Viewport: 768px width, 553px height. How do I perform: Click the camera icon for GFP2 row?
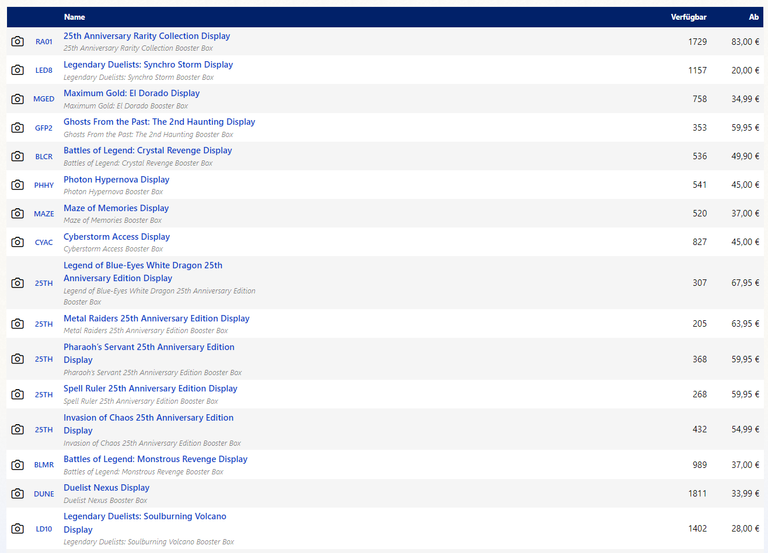[x=18, y=127]
